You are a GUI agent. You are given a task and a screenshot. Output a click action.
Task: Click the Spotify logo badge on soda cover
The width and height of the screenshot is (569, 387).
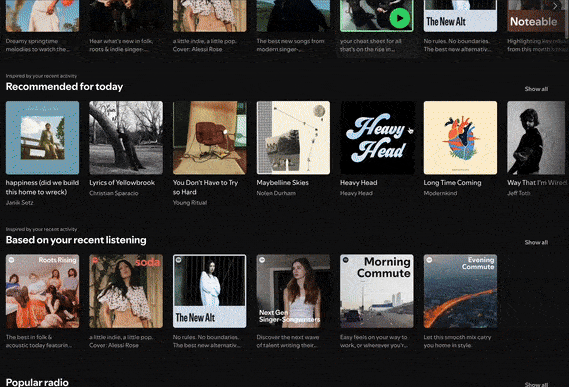click(x=95, y=260)
